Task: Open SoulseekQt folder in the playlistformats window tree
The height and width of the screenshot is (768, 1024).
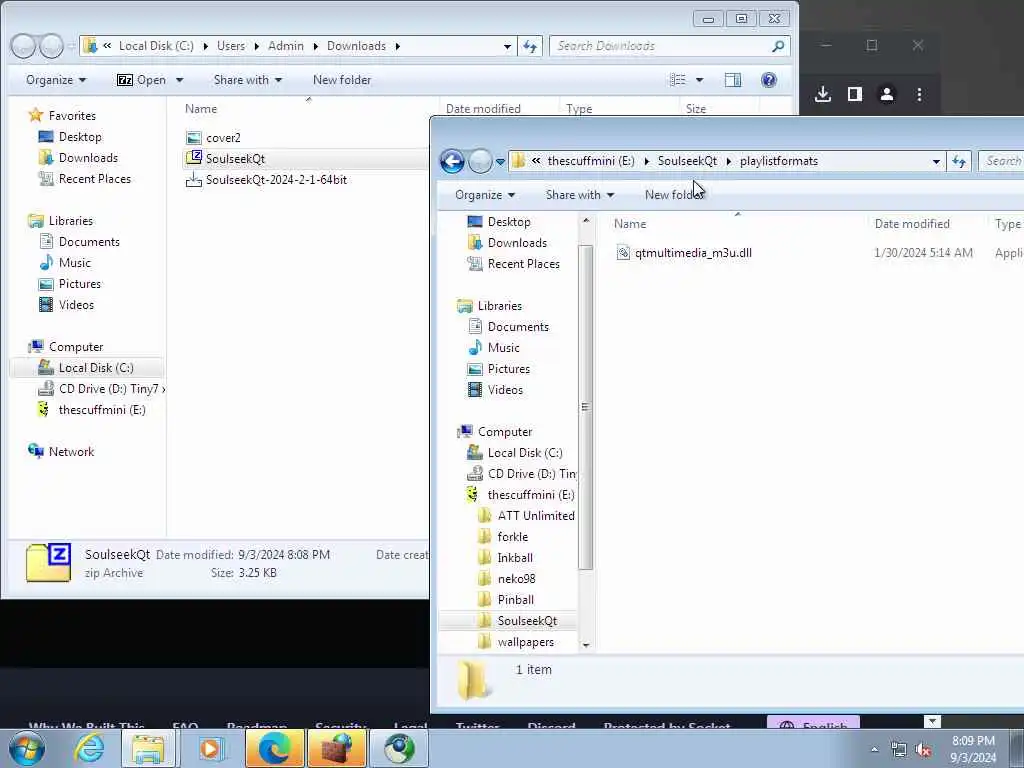Action: pos(526,621)
